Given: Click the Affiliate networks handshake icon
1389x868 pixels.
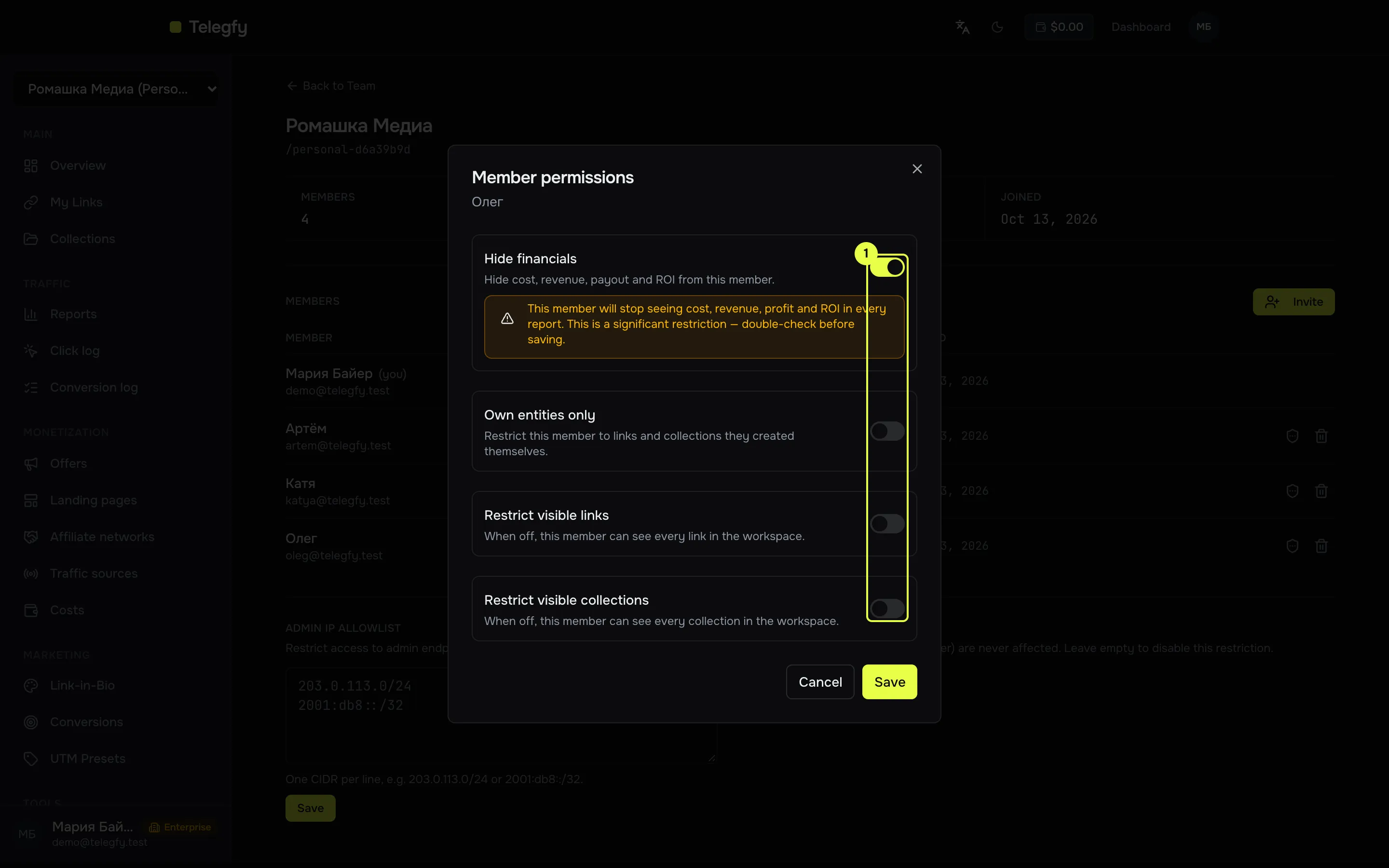Looking at the screenshot, I should [31, 537].
